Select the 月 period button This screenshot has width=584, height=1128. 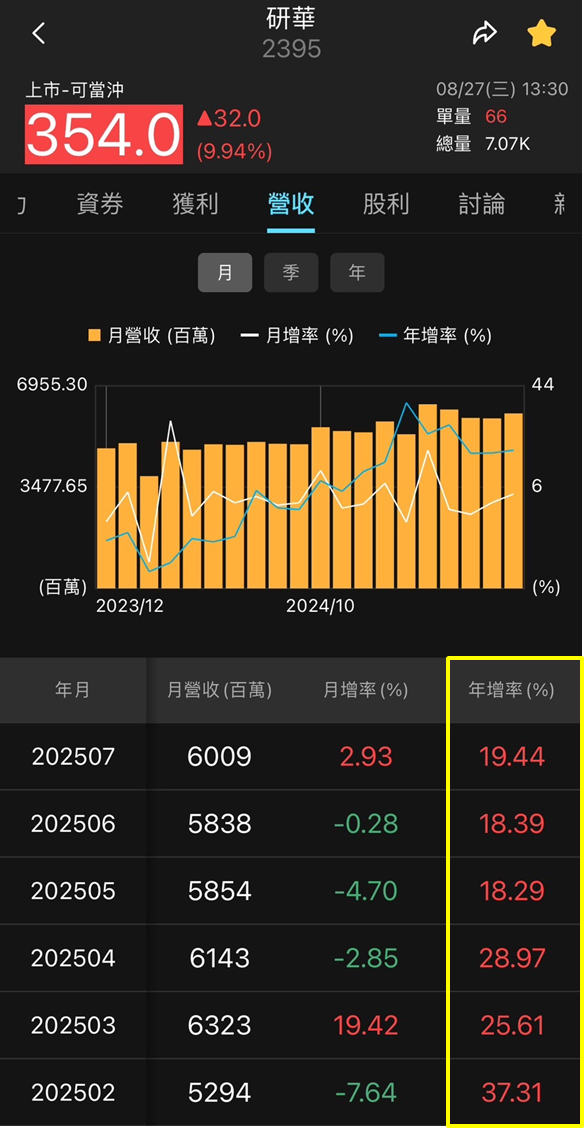click(225, 273)
